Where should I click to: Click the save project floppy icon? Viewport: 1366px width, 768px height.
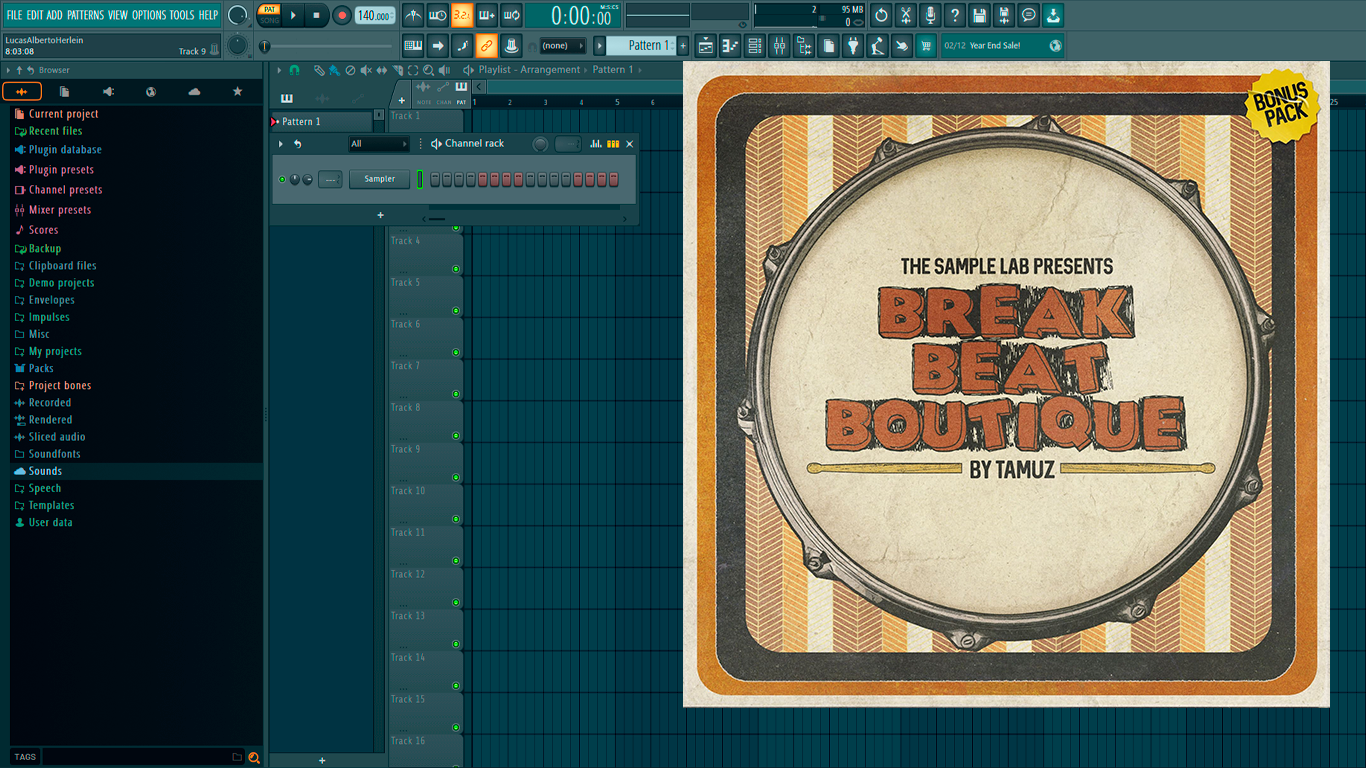[979, 15]
